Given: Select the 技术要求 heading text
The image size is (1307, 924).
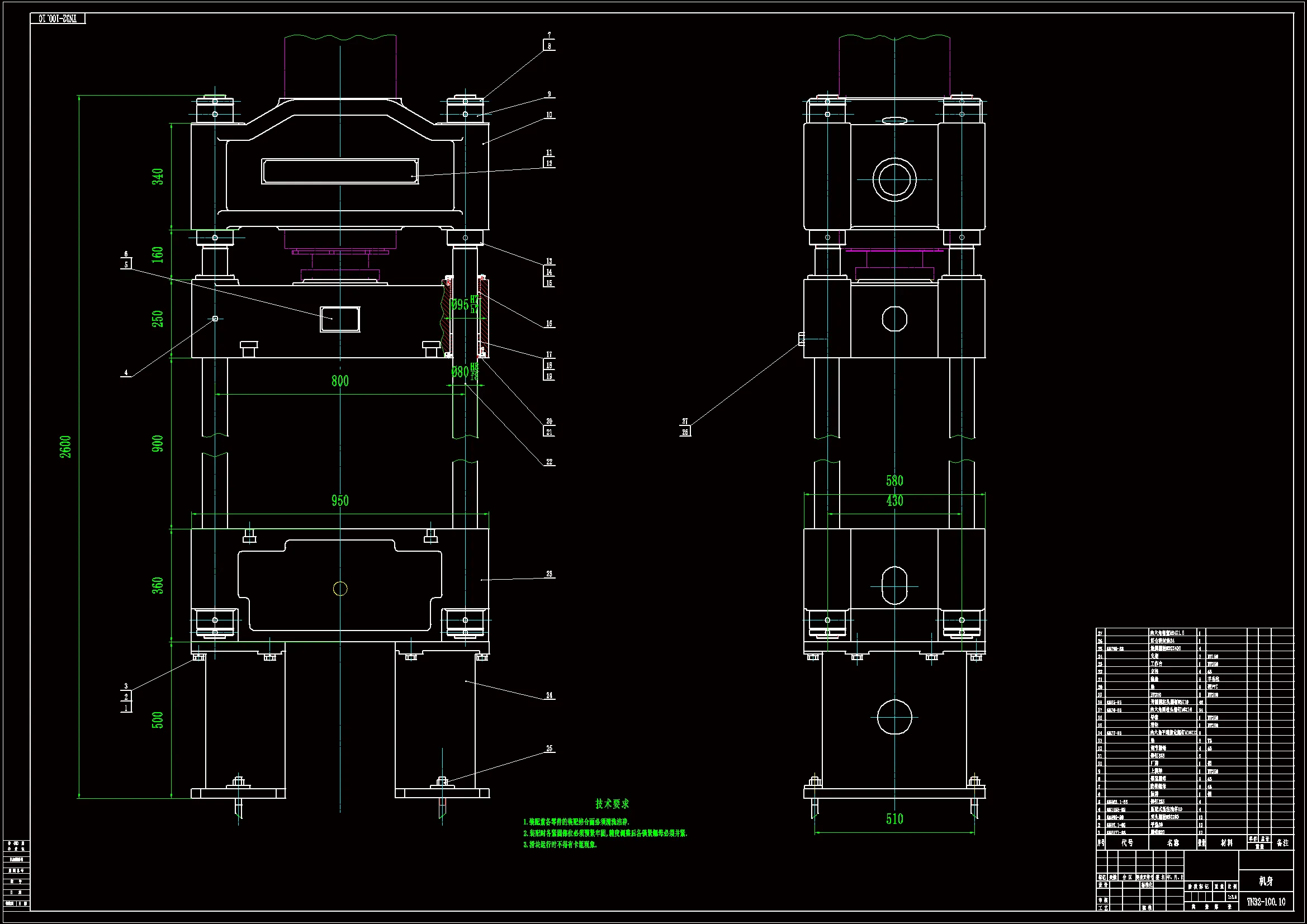Looking at the screenshot, I should point(612,803).
